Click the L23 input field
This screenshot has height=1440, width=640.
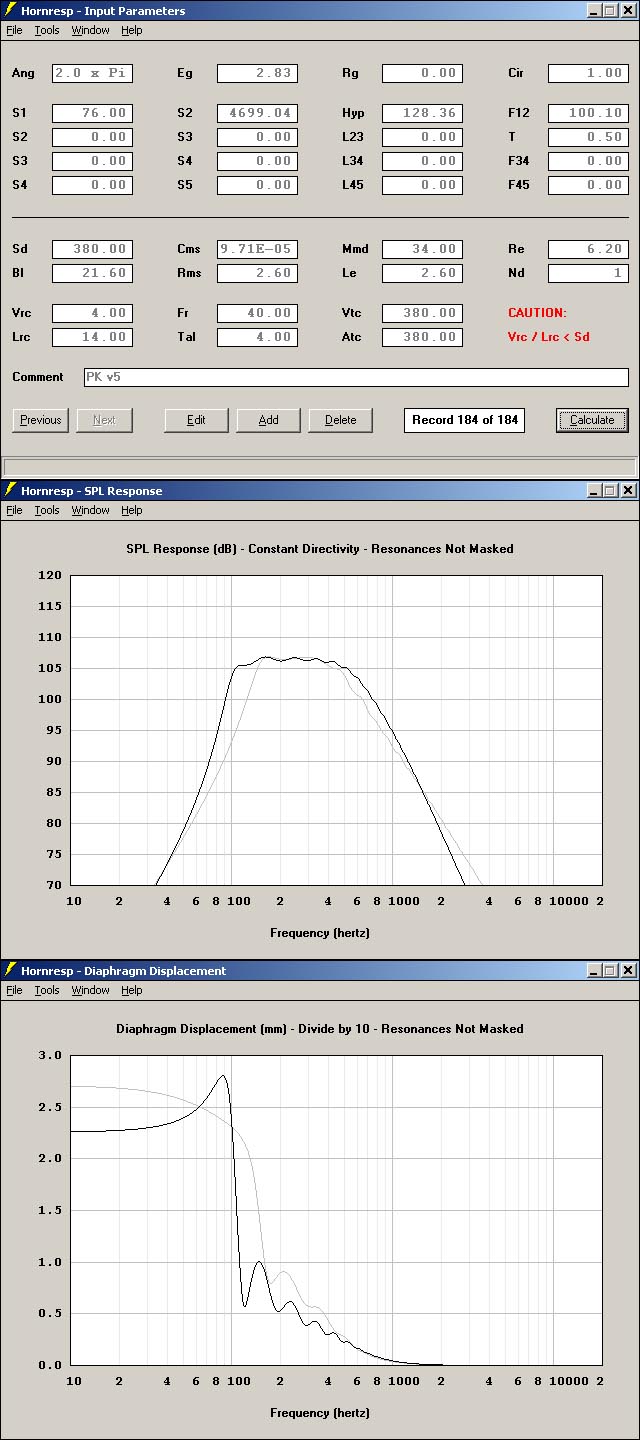point(422,137)
